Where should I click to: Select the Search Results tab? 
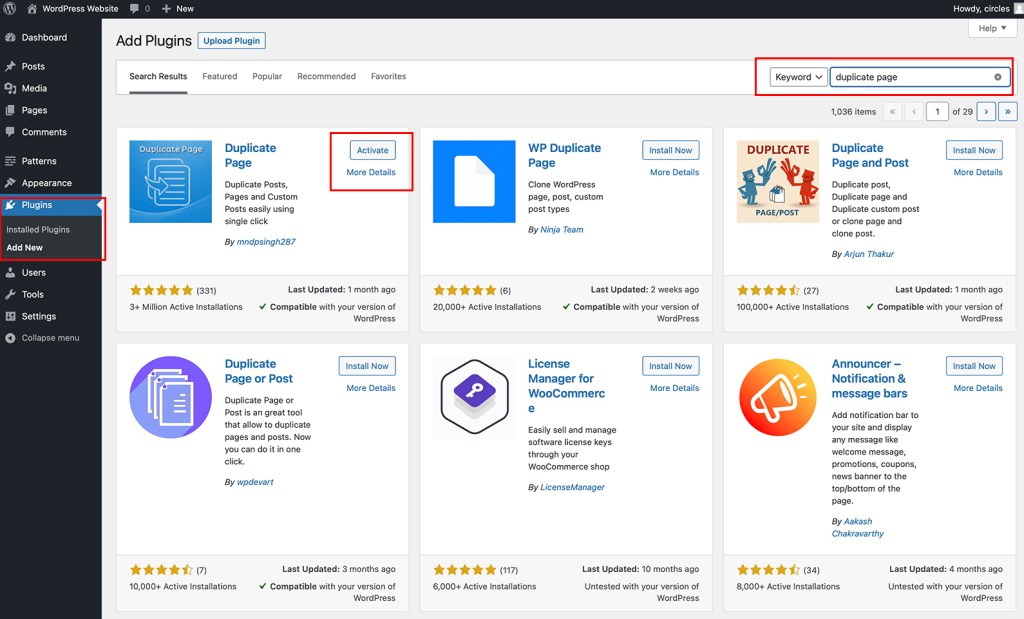coord(158,76)
